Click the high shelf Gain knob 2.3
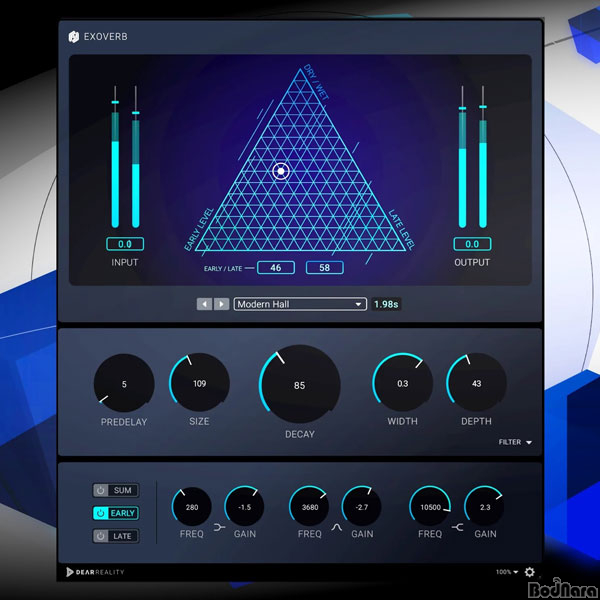 (484, 507)
